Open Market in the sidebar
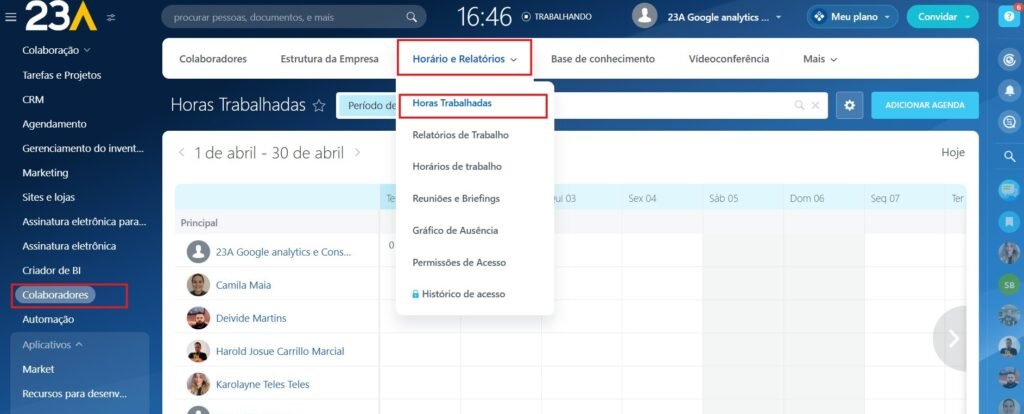Image resolution: width=1024 pixels, height=414 pixels. 39,369
